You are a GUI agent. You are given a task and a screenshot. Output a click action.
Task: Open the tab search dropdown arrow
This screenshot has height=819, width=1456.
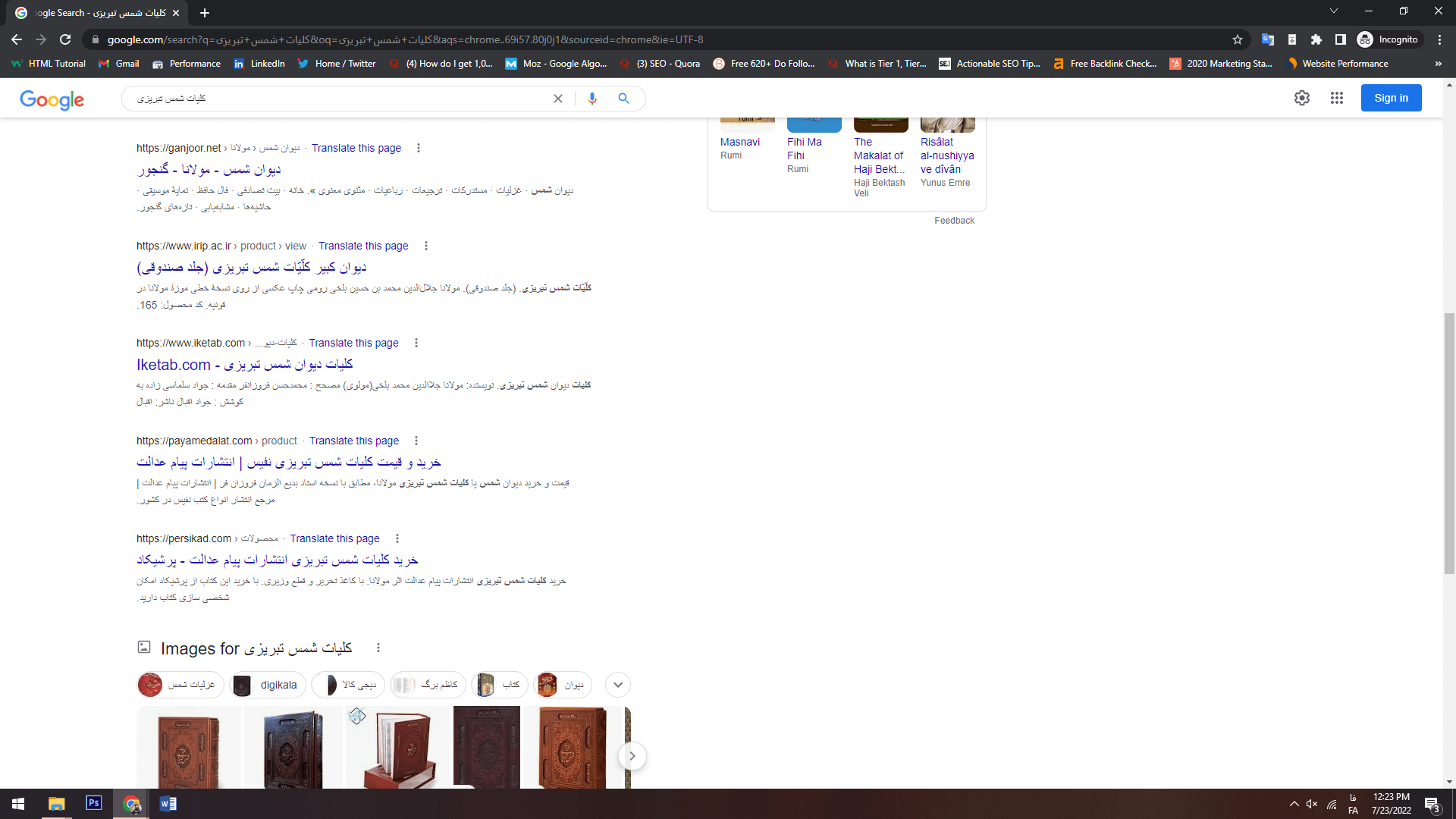click(x=1334, y=11)
